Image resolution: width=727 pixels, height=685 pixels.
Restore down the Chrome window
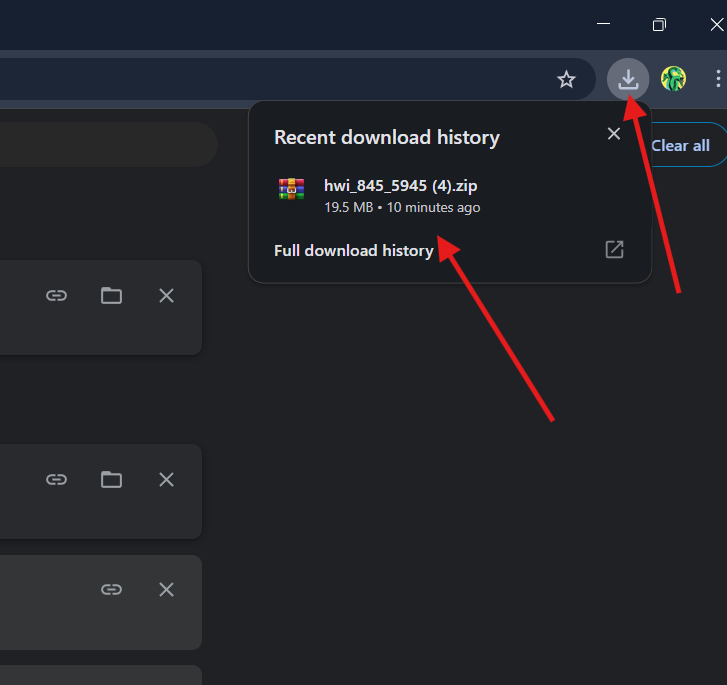coord(659,24)
